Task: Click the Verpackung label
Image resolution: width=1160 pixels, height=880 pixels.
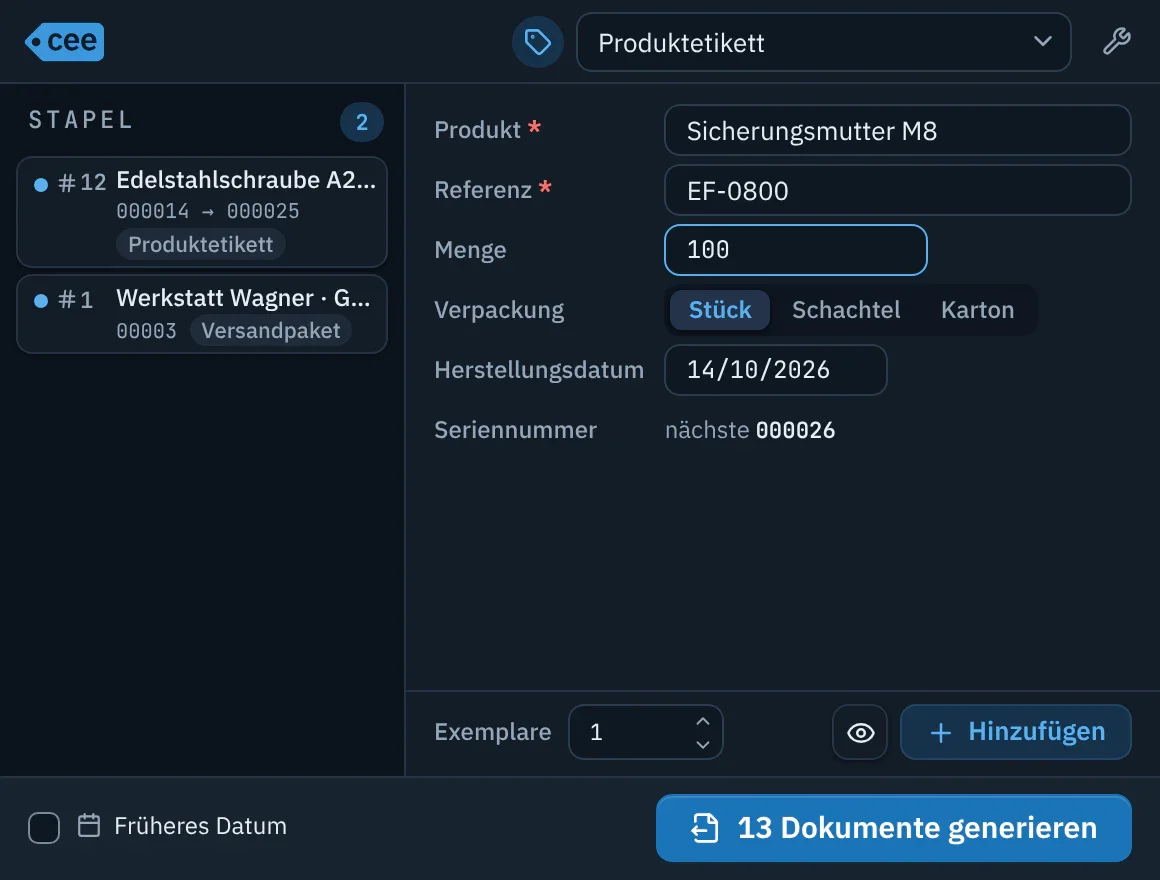Action: [499, 310]
